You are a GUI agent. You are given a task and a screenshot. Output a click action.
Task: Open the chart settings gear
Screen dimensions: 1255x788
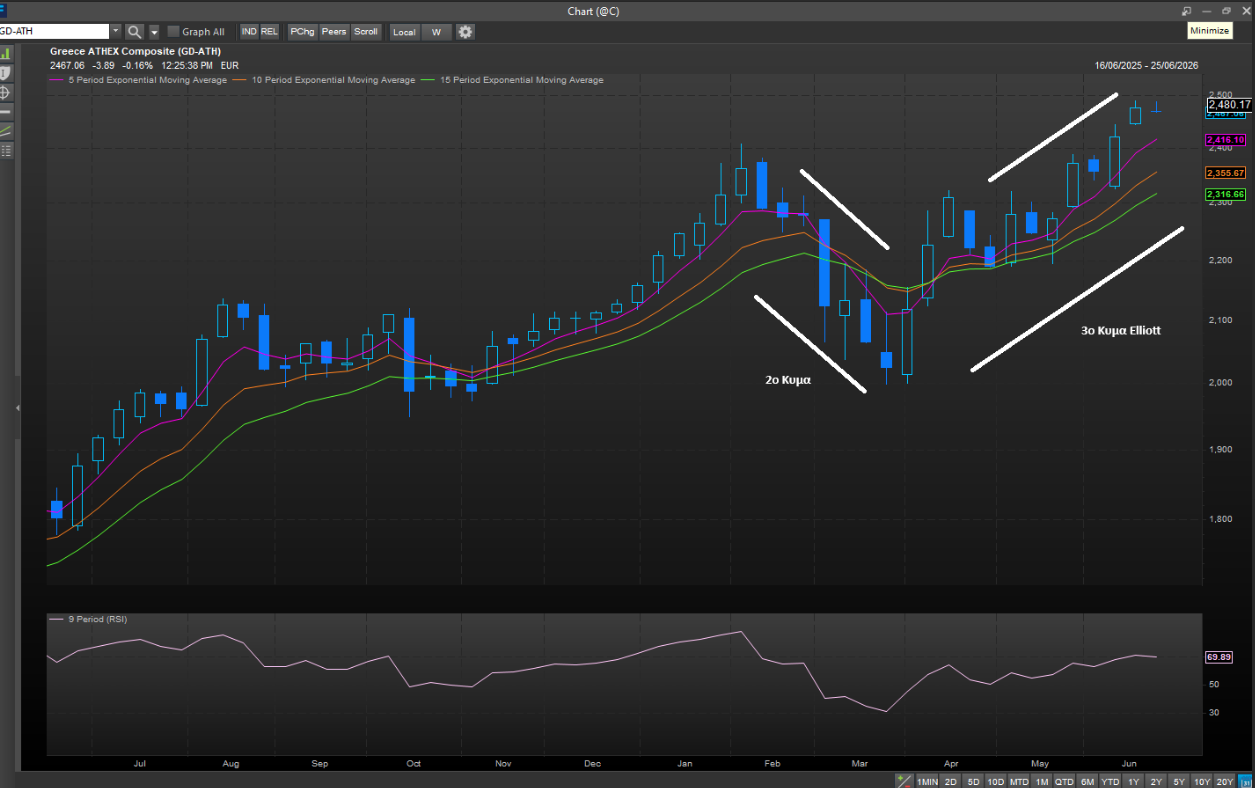point(465,32)
